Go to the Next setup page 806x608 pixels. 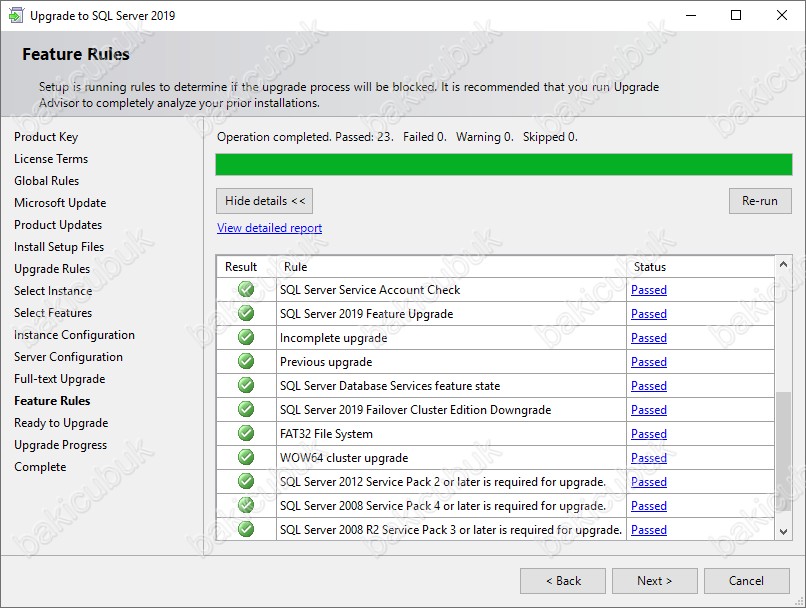tap(654, 581)
